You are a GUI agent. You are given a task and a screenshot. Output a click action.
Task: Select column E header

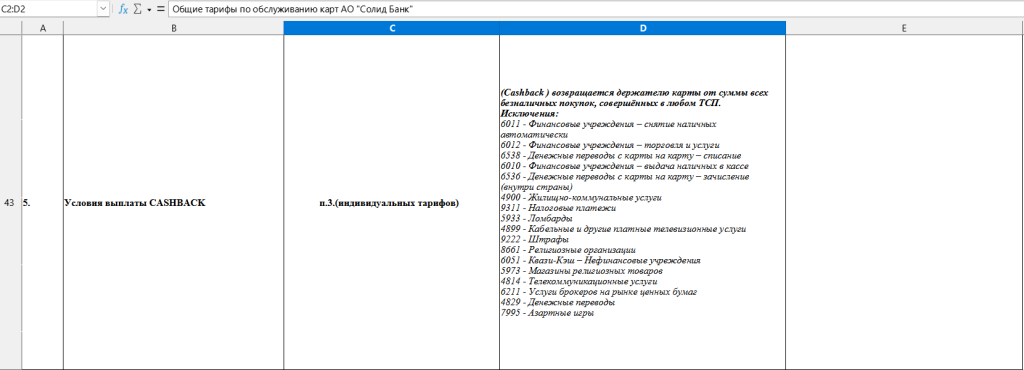904,28
